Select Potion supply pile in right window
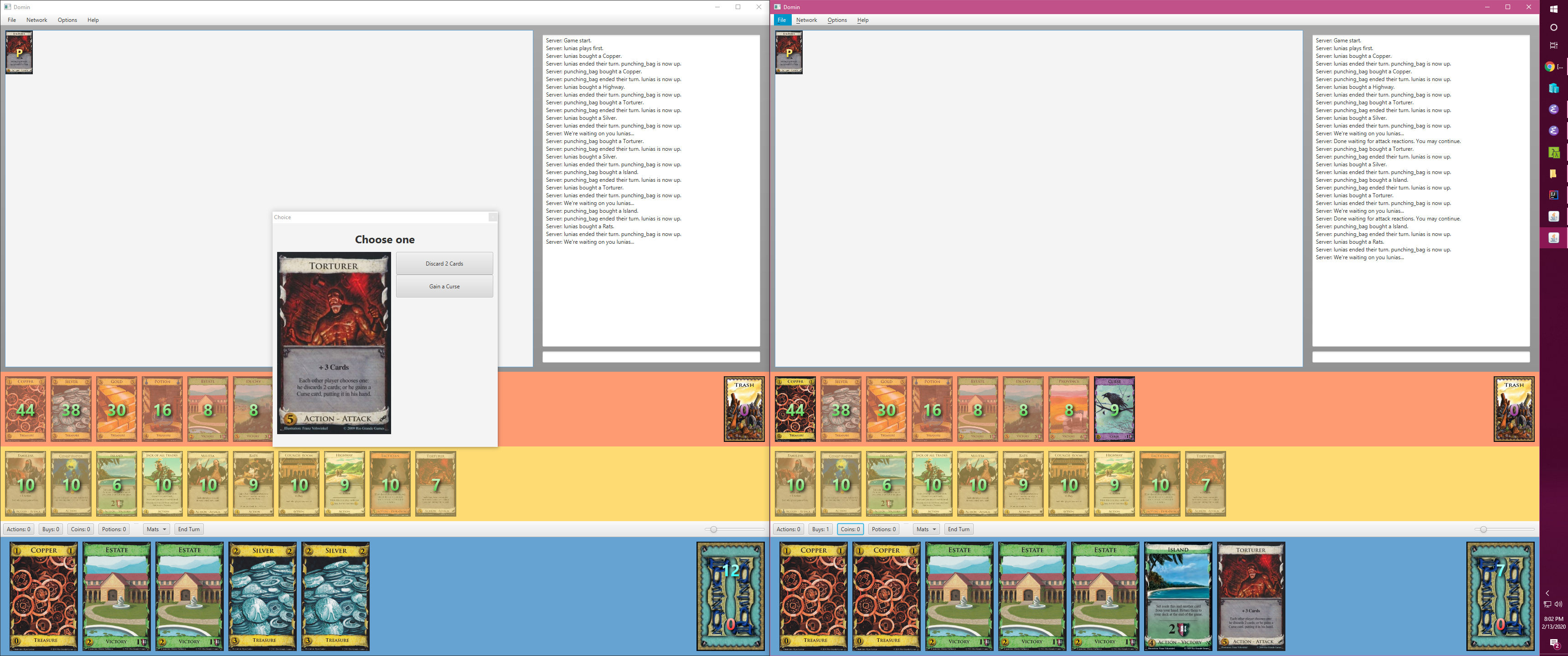Image resolution: width=1568 pixels, height=656 pixels. tap(932, 409)
